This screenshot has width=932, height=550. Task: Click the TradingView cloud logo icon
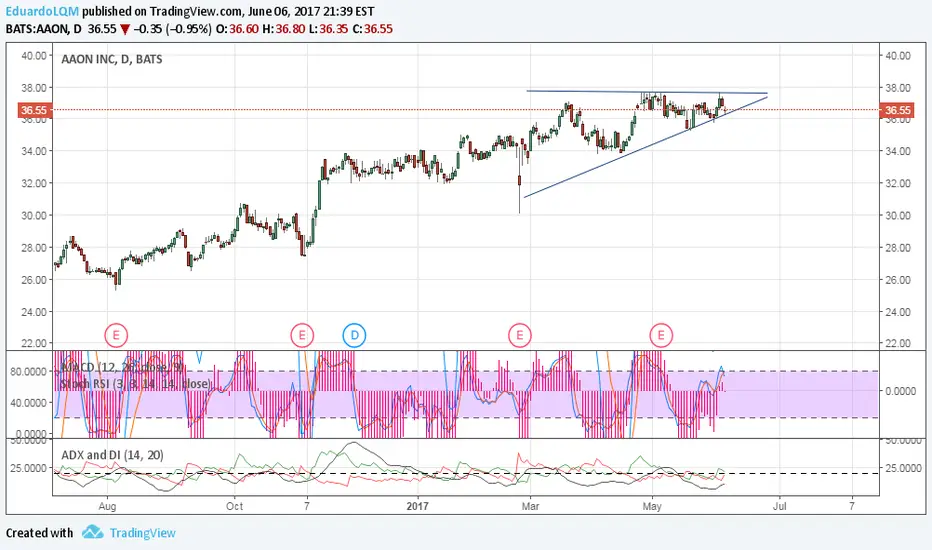tap(93, 532)
